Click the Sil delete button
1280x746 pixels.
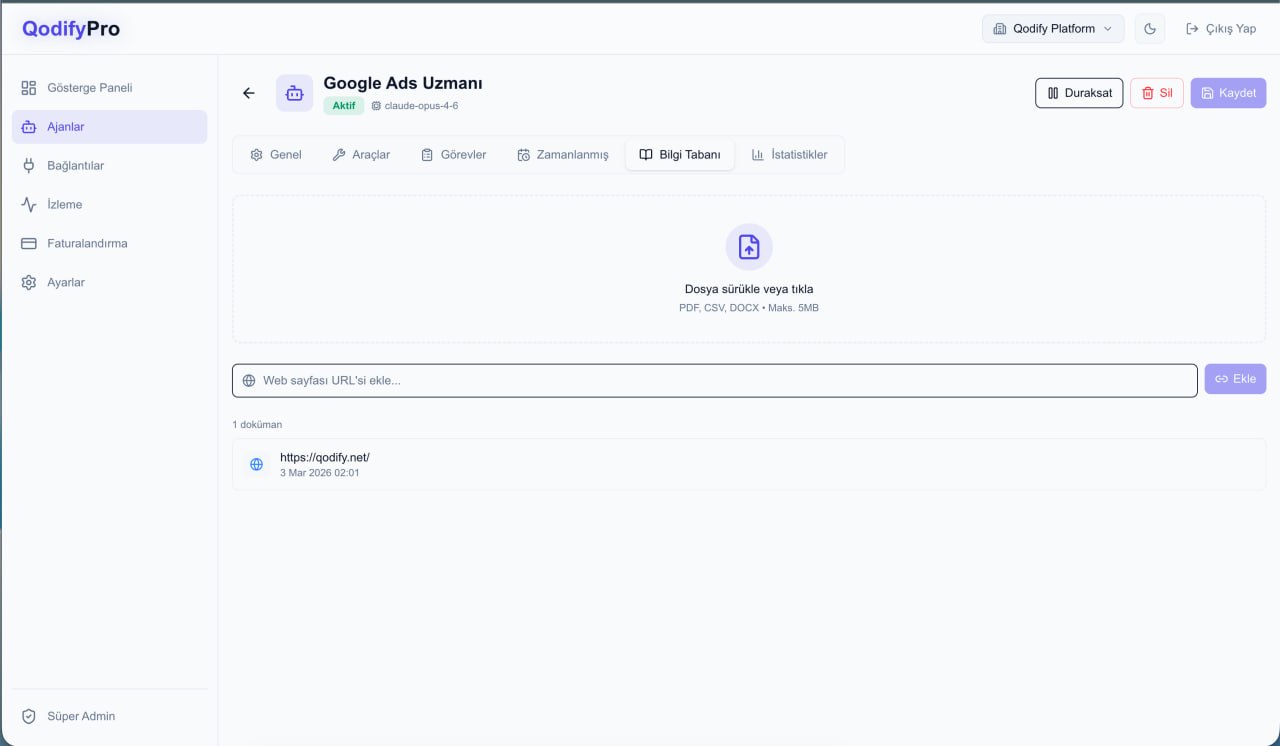coord(1156,93)
